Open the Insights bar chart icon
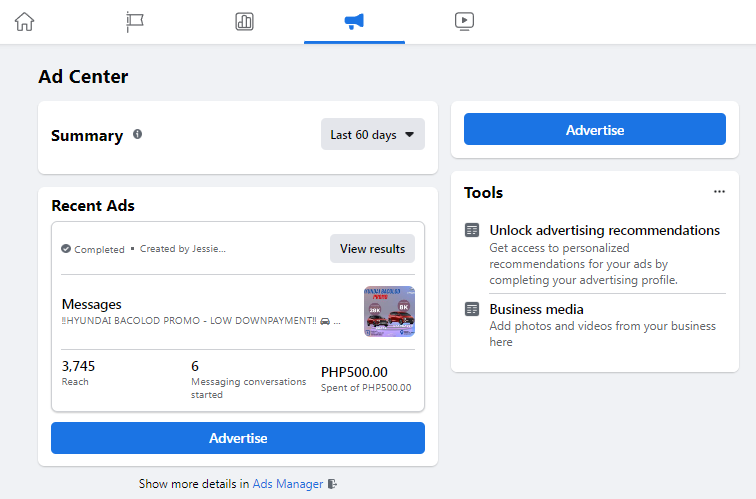The image size is (756, 499). [244, 21]
